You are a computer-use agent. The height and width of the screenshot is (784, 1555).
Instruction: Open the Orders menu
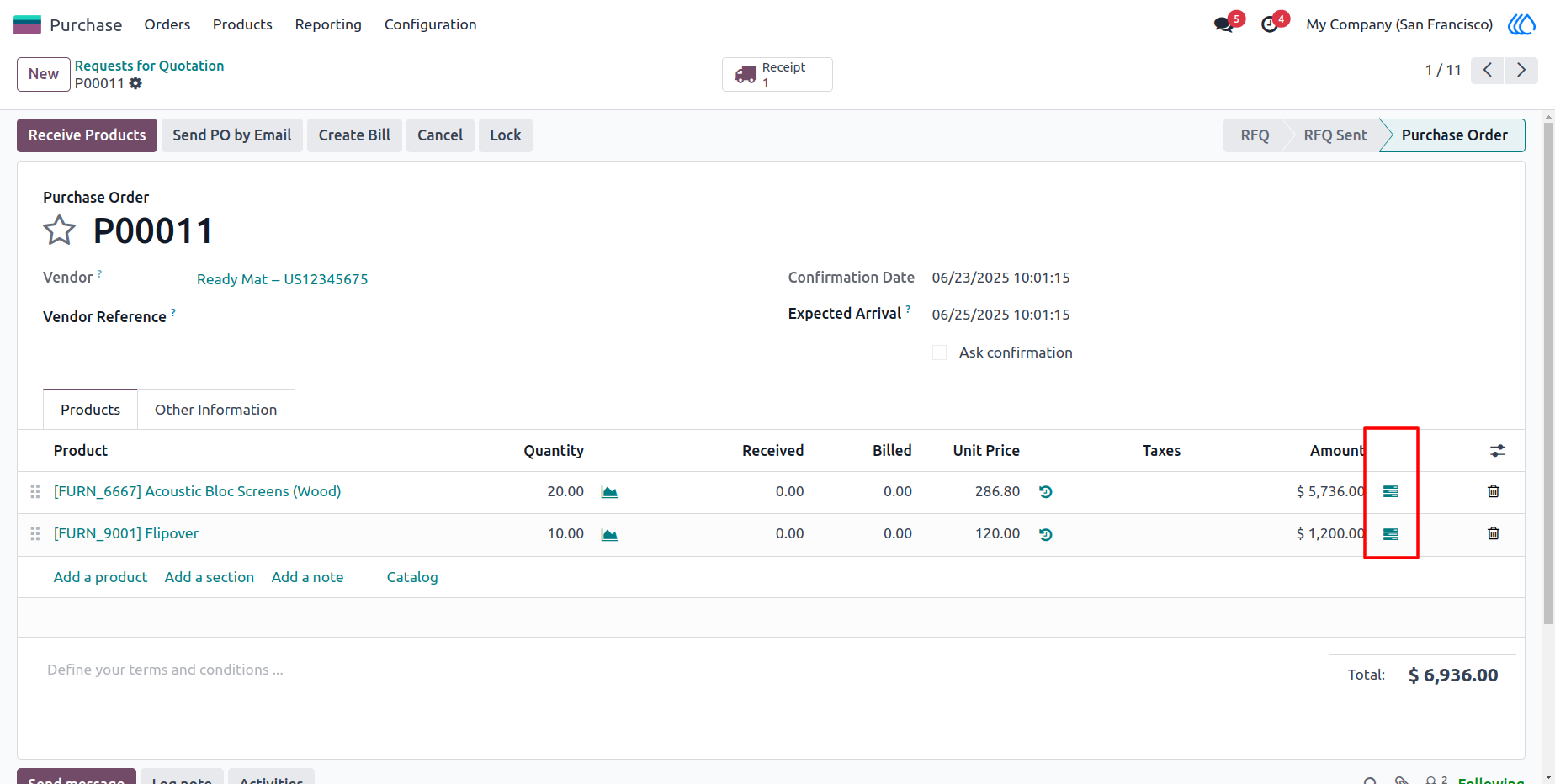[167, 24]
